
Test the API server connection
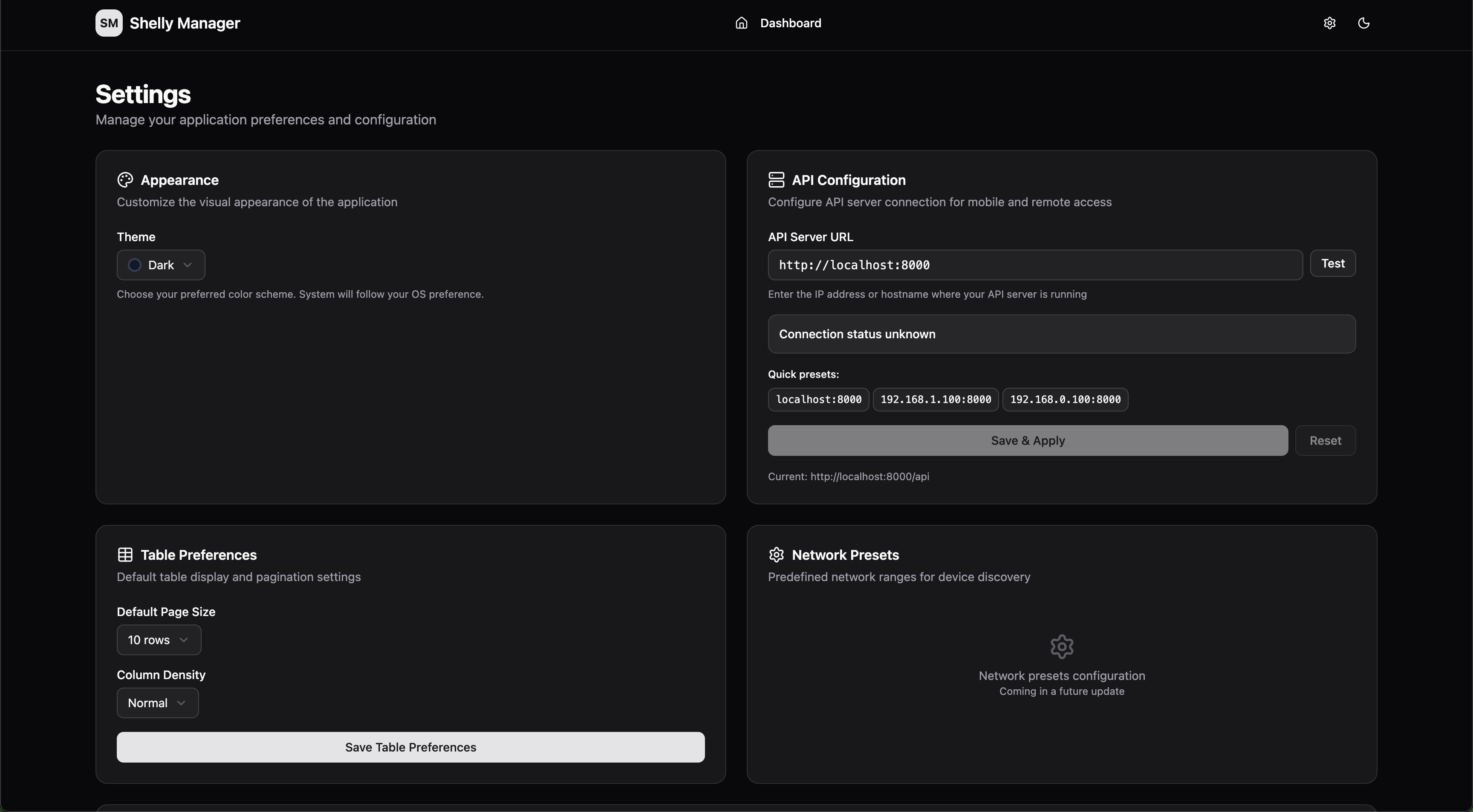tap(1333, 263)
